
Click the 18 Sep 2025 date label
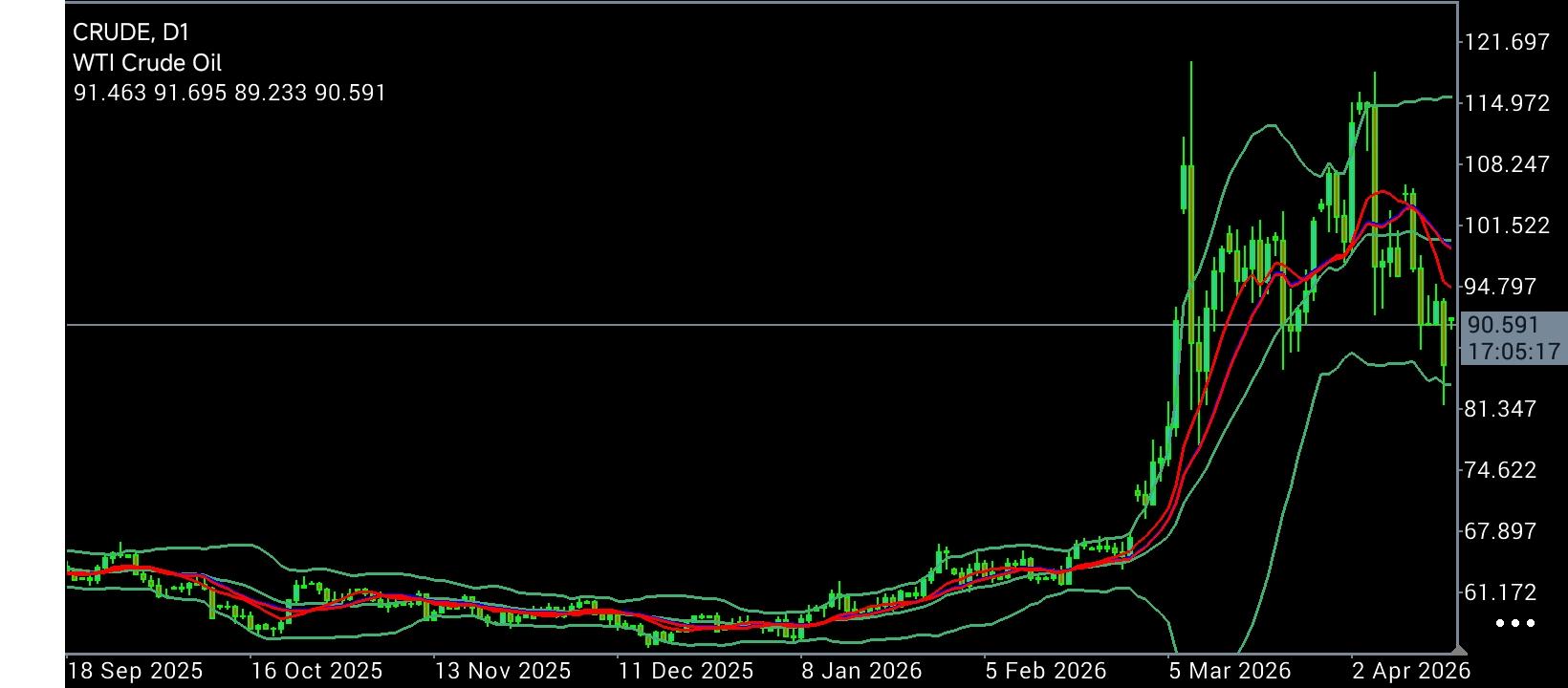135,671
